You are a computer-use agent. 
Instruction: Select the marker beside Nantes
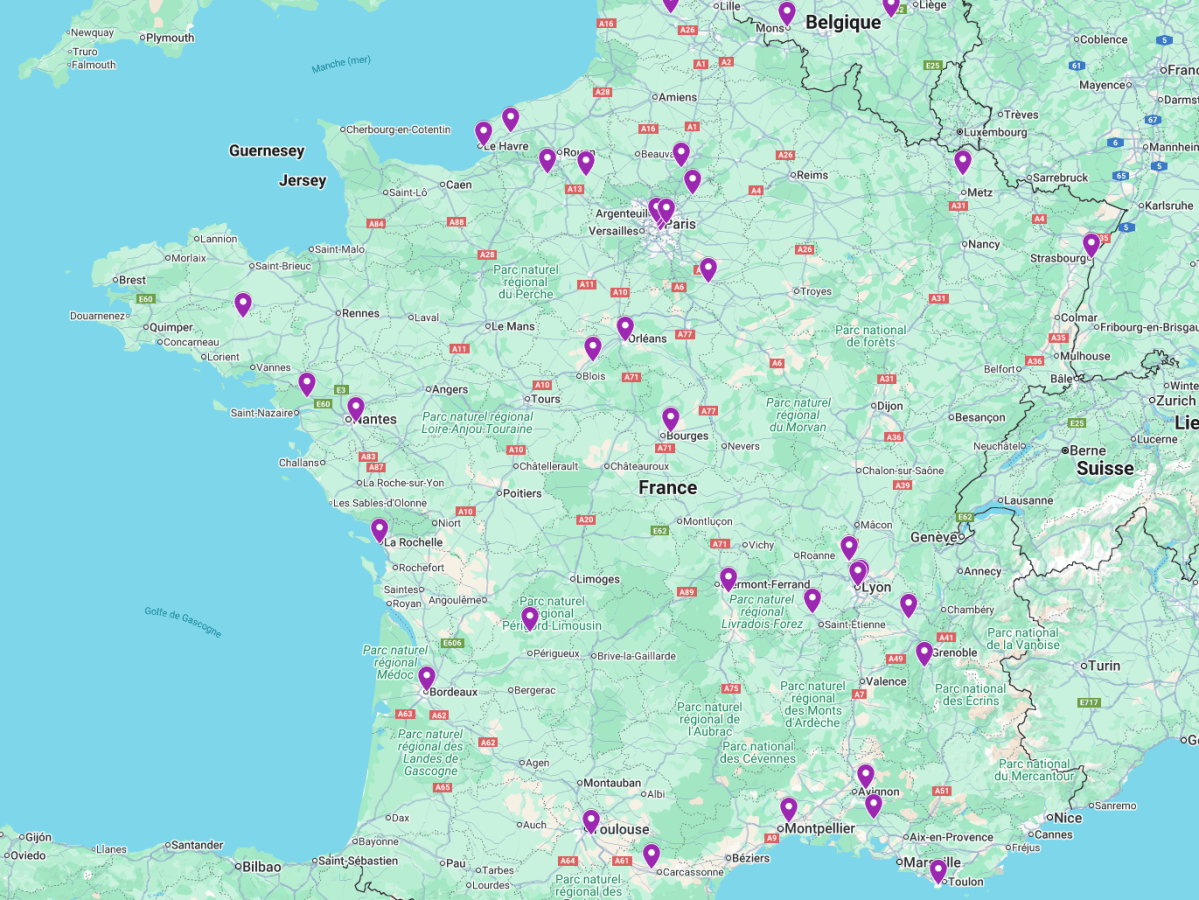[x=355, y=406]
